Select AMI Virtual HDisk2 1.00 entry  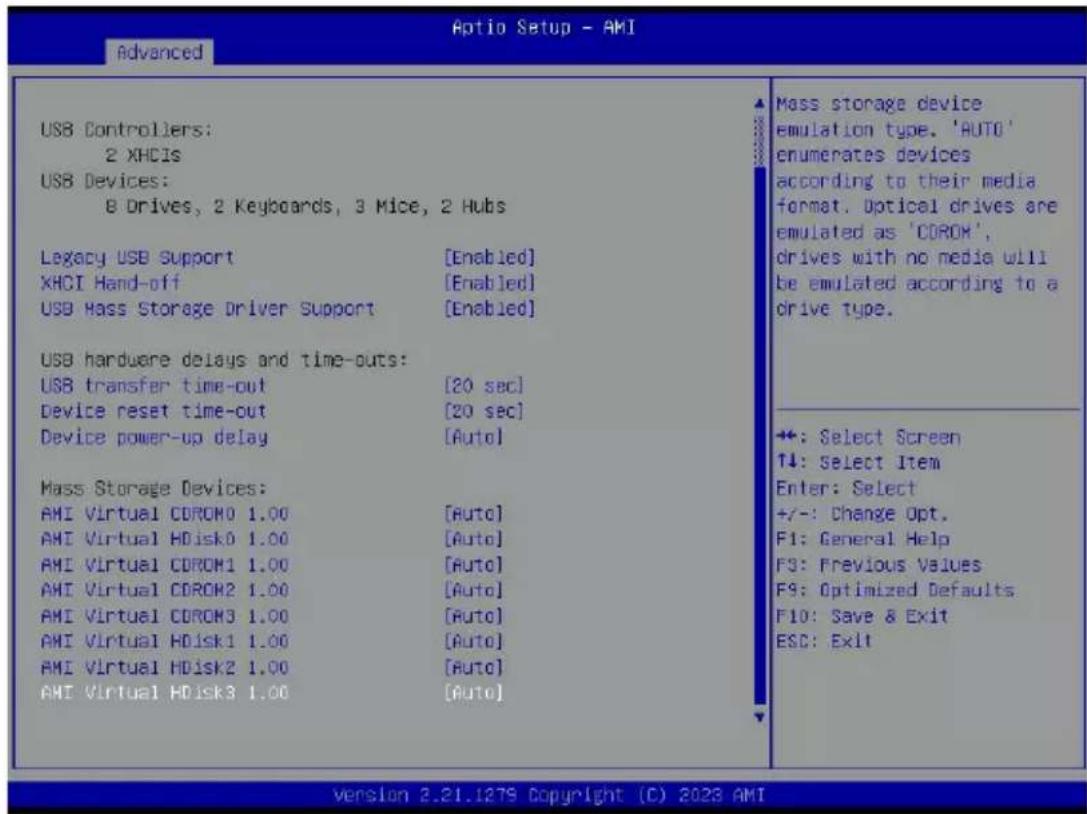(164, 667)
